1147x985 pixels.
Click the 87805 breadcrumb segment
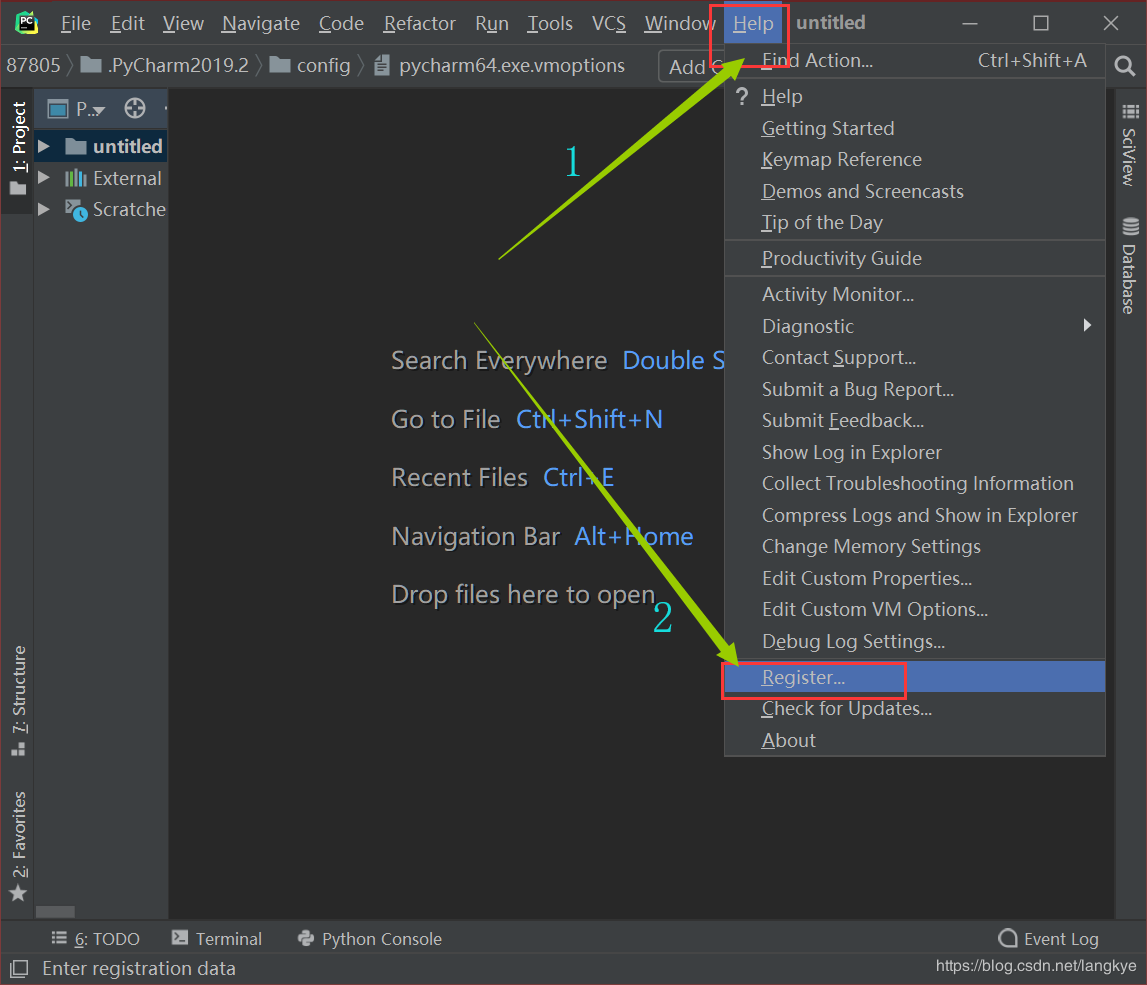33,65
